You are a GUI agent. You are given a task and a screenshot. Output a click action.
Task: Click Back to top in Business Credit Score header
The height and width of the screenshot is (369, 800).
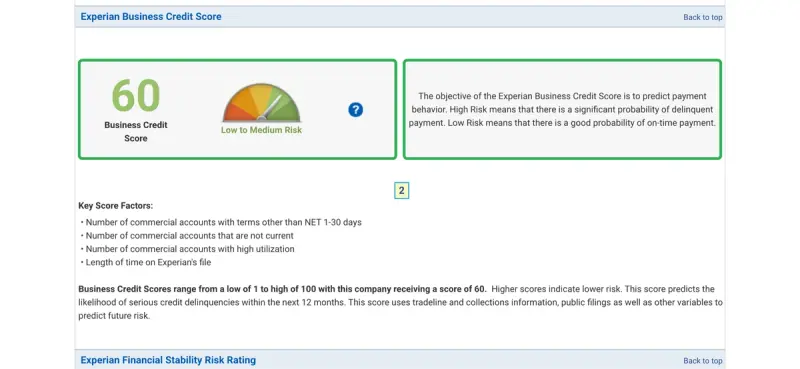703,17
